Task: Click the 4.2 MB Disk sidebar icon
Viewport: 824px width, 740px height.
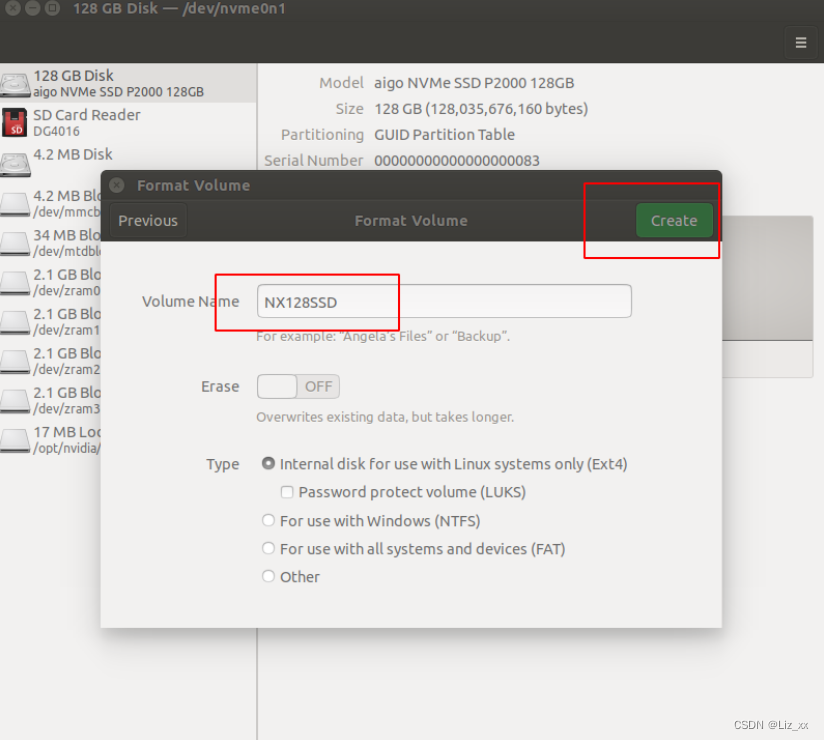Action: 15,160
